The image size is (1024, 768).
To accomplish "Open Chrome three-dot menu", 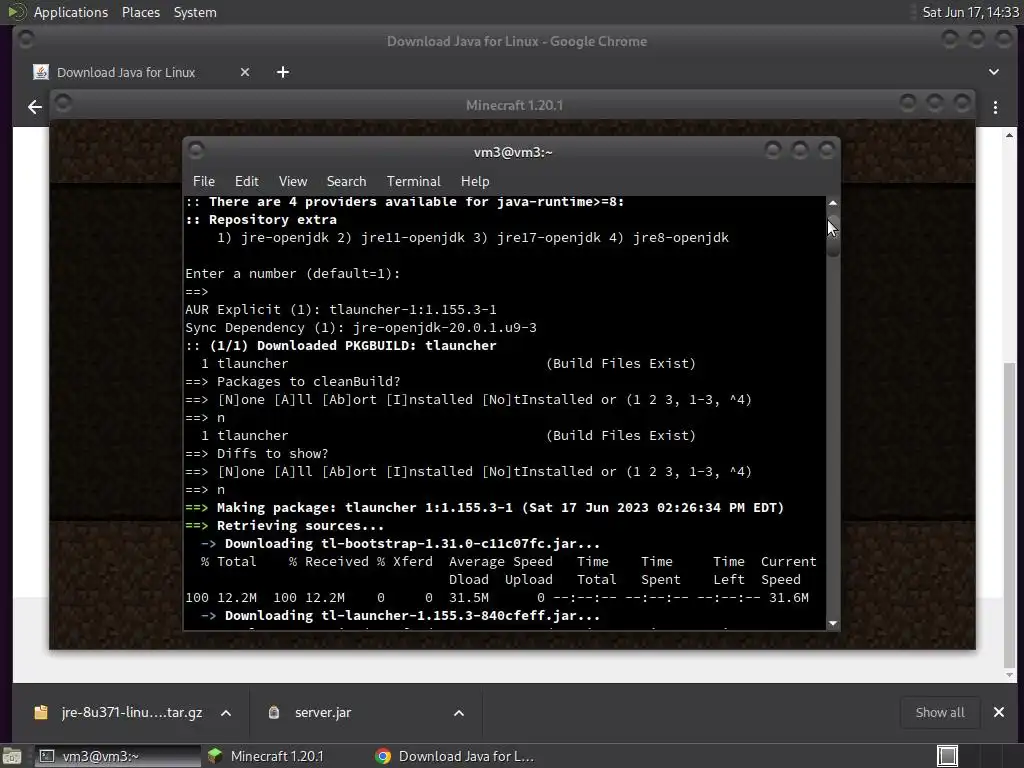I will [995, 107].
